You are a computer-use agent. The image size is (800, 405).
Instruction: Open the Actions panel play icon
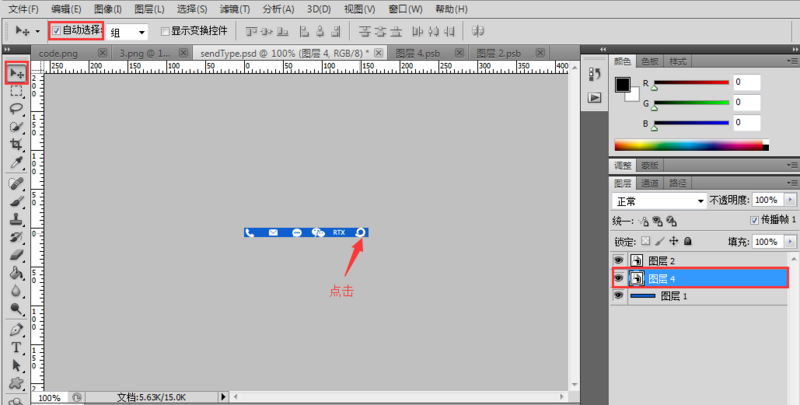click(594, 97)
